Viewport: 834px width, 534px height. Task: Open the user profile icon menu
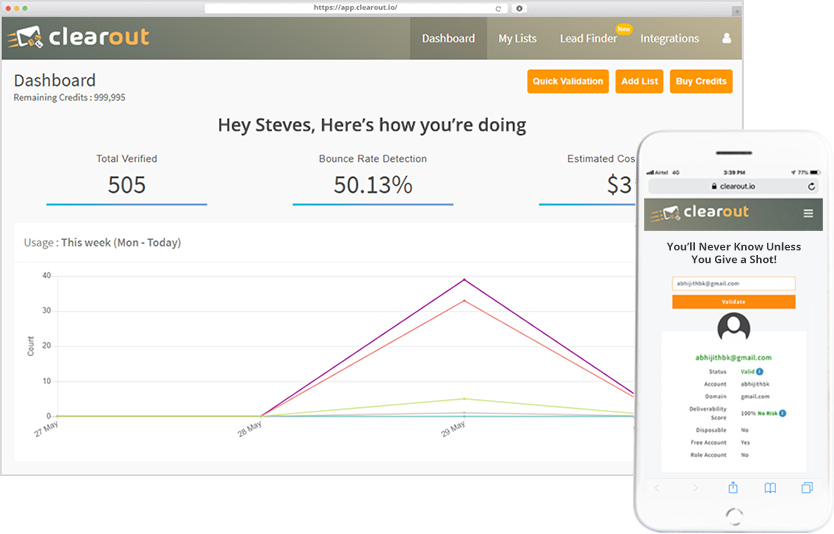point(726,39)
